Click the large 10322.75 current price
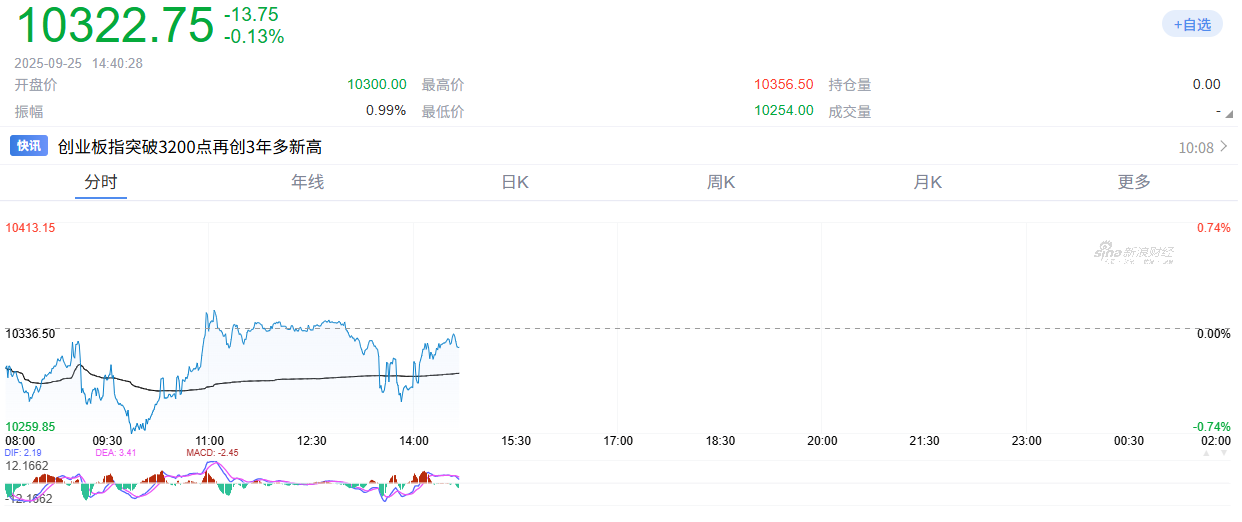The image size is (1242, 522). 115,25
